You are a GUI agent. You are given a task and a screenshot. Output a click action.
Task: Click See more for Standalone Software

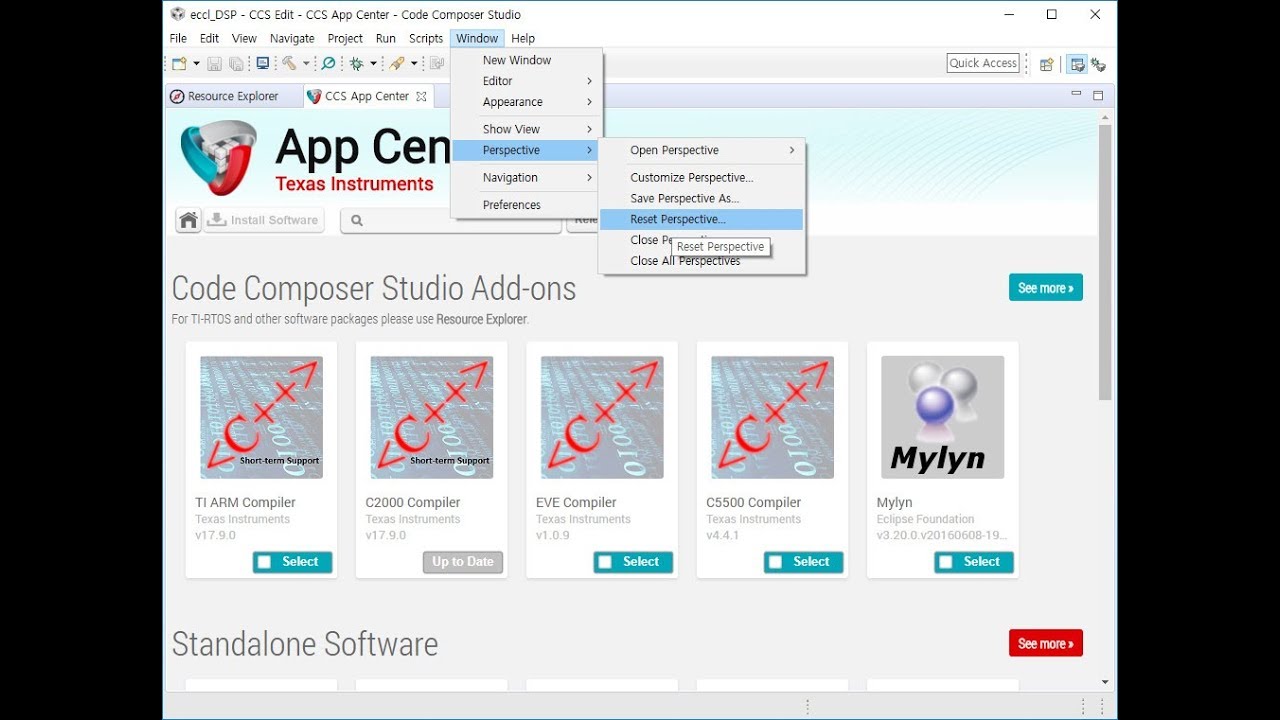tap(1046, 644)
